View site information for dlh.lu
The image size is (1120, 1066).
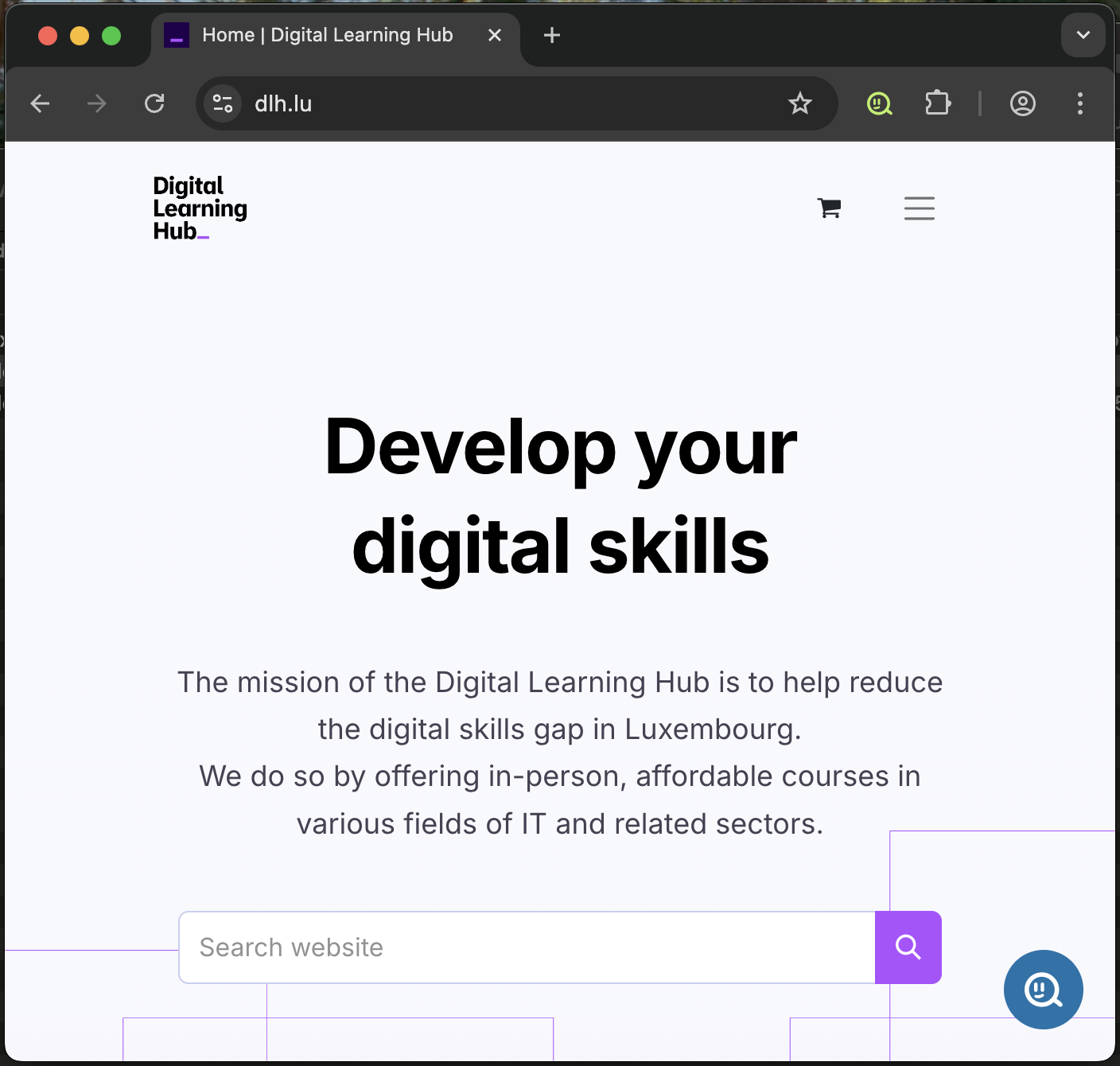[223, 103]
